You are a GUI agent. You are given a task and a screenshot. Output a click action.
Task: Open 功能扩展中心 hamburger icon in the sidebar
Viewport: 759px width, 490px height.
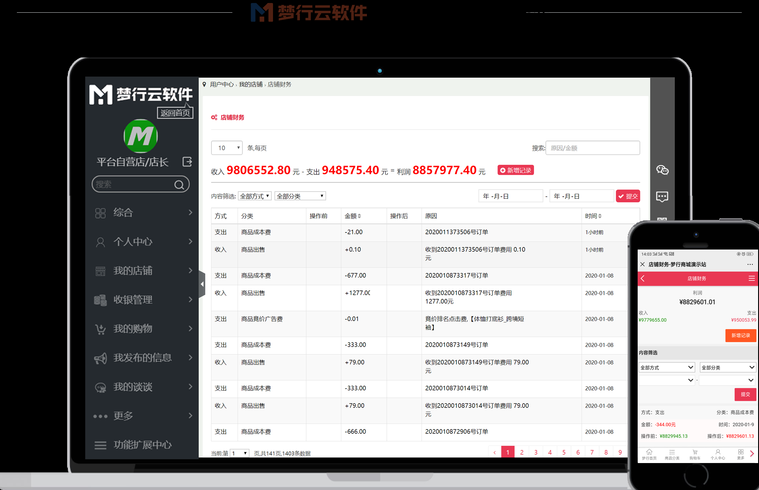(100, 445)
